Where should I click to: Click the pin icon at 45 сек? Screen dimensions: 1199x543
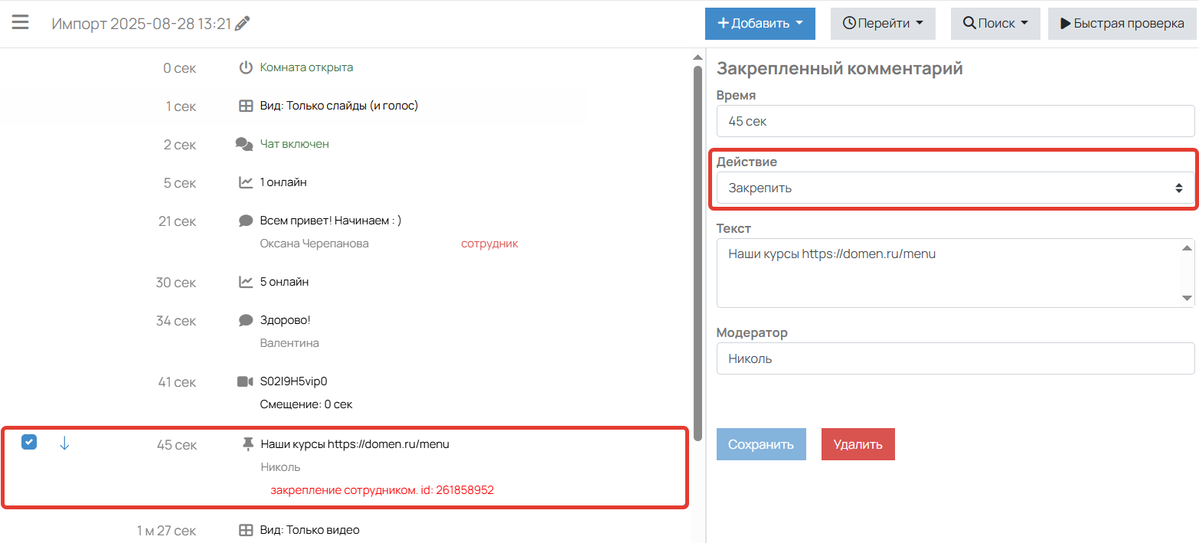click(246, 444)
